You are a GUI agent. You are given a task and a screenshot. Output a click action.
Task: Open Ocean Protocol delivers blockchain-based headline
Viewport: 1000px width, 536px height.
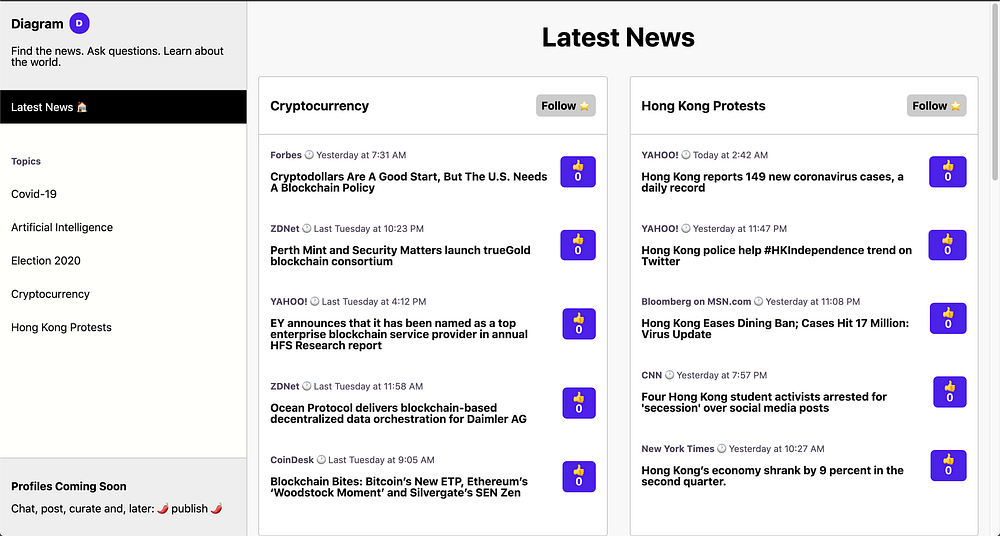pos(399,413)
